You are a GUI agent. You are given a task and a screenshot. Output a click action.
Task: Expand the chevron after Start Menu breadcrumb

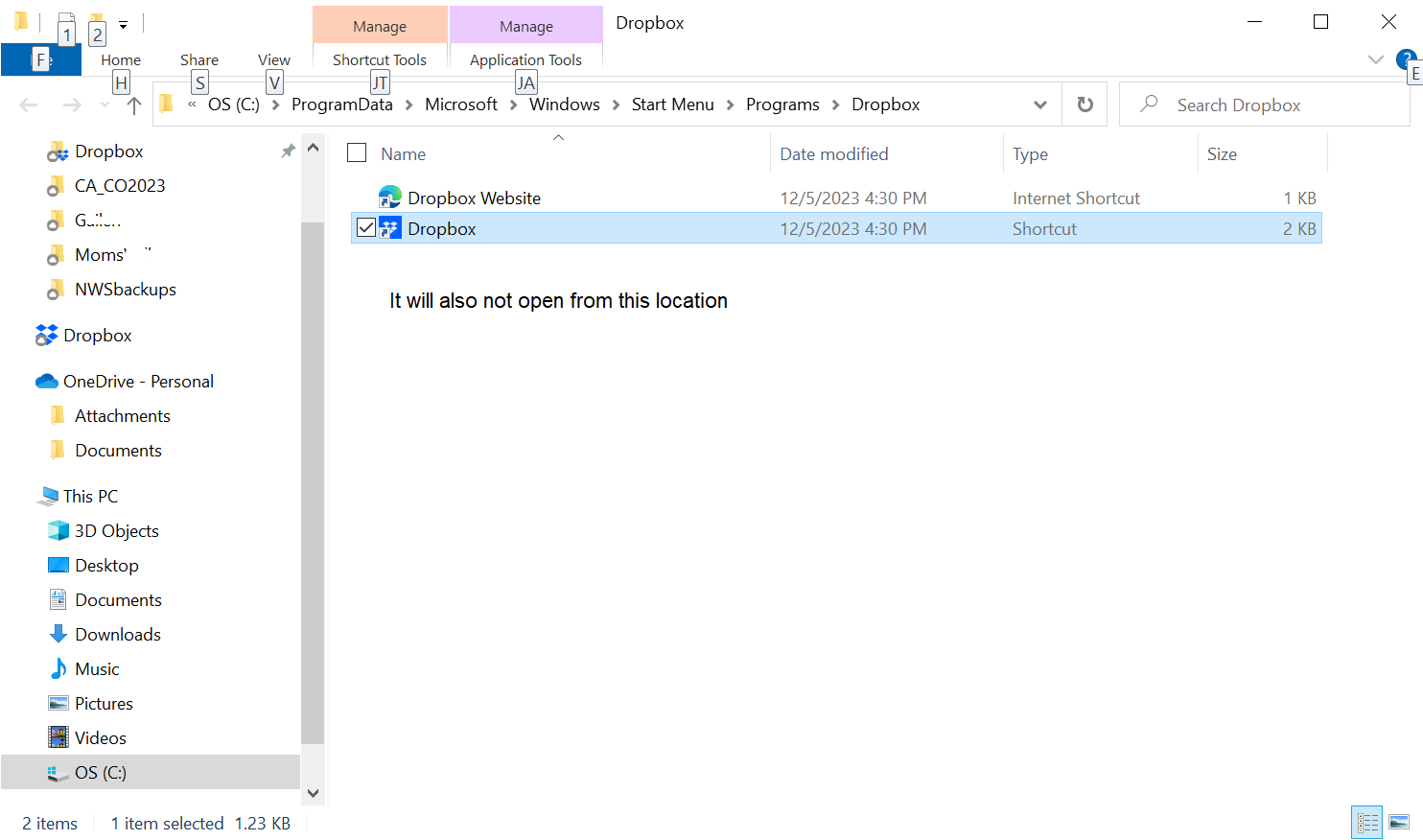[x=730, y=105]
